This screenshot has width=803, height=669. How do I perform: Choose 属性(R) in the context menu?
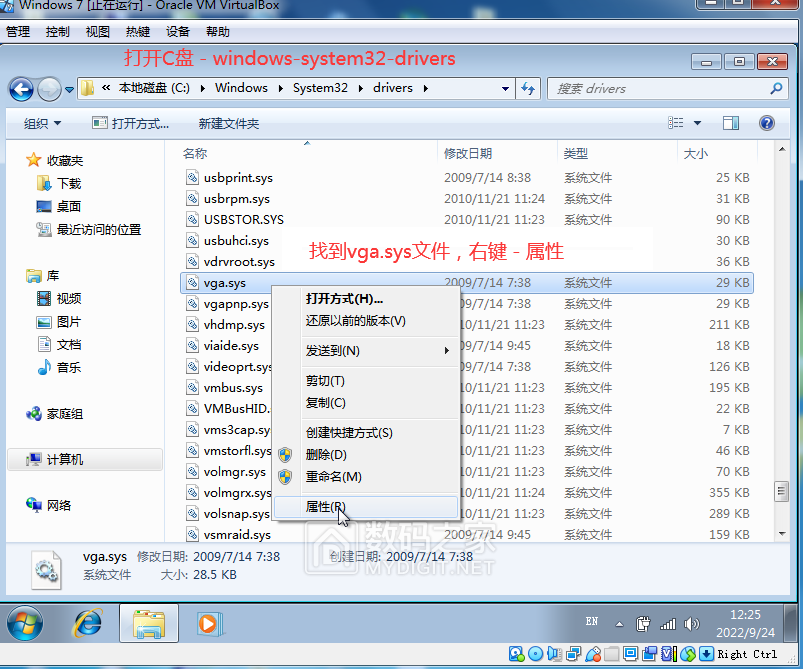pyautogui.click(x=325, y=507)
